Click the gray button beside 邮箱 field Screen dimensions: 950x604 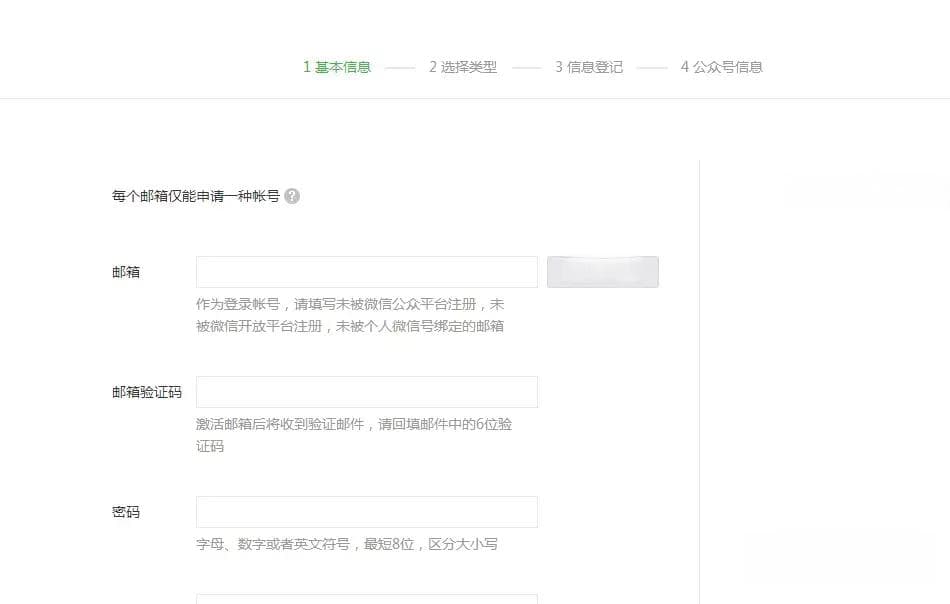click(603, 272)
